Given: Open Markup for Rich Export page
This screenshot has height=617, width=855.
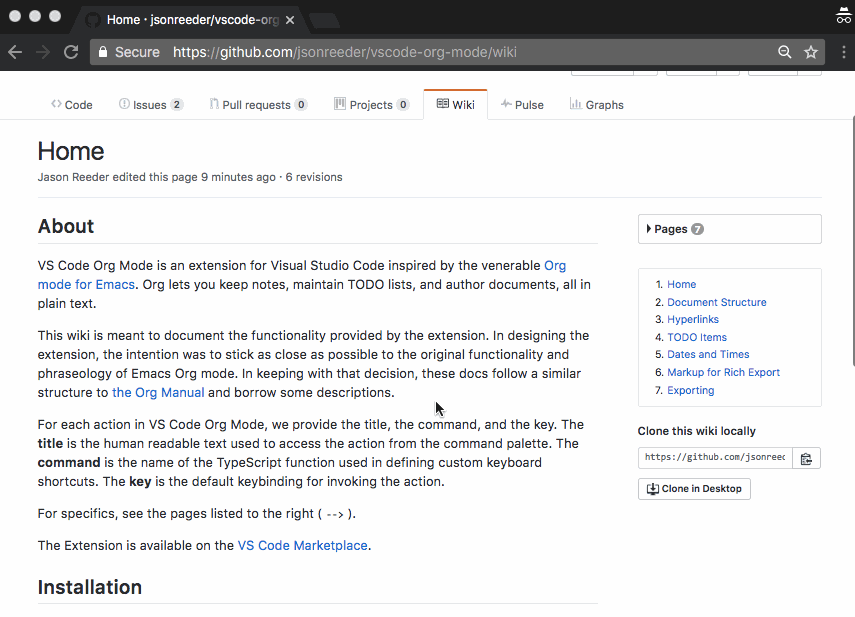Looking at the screenshot, I should [x=724, y=372].
